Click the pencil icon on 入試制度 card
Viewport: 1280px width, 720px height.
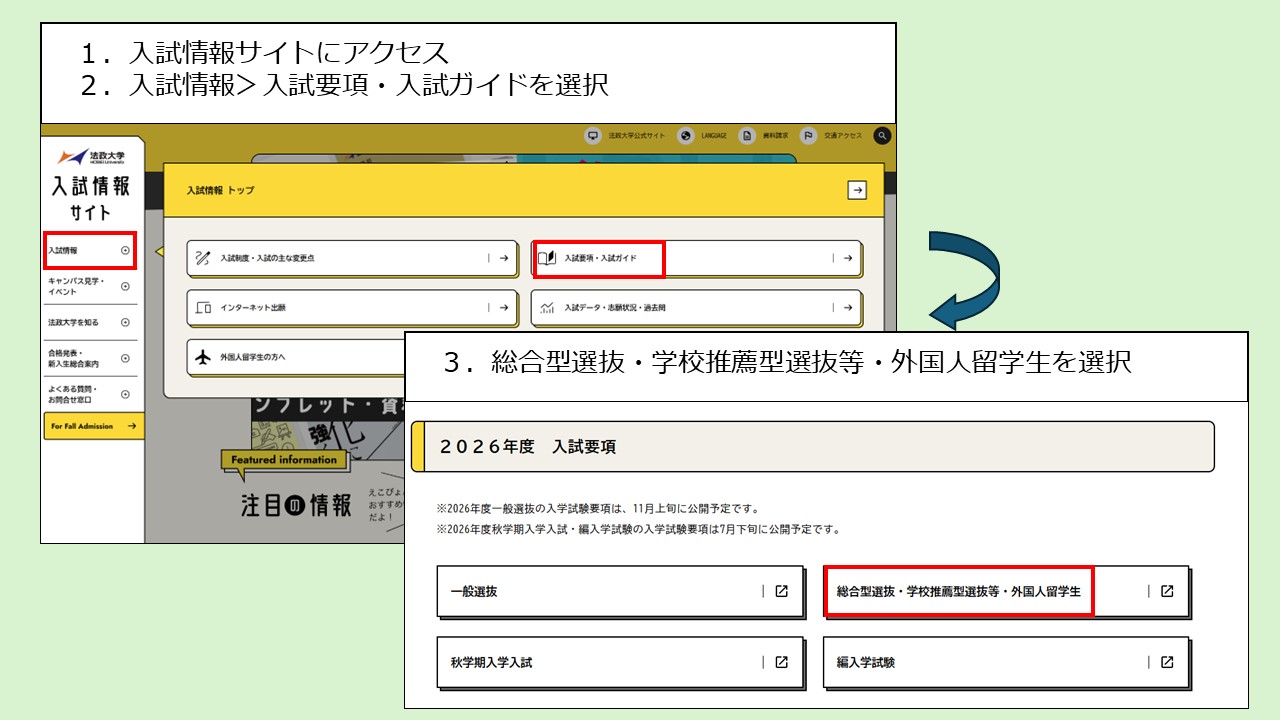click(x=203, y=258)
